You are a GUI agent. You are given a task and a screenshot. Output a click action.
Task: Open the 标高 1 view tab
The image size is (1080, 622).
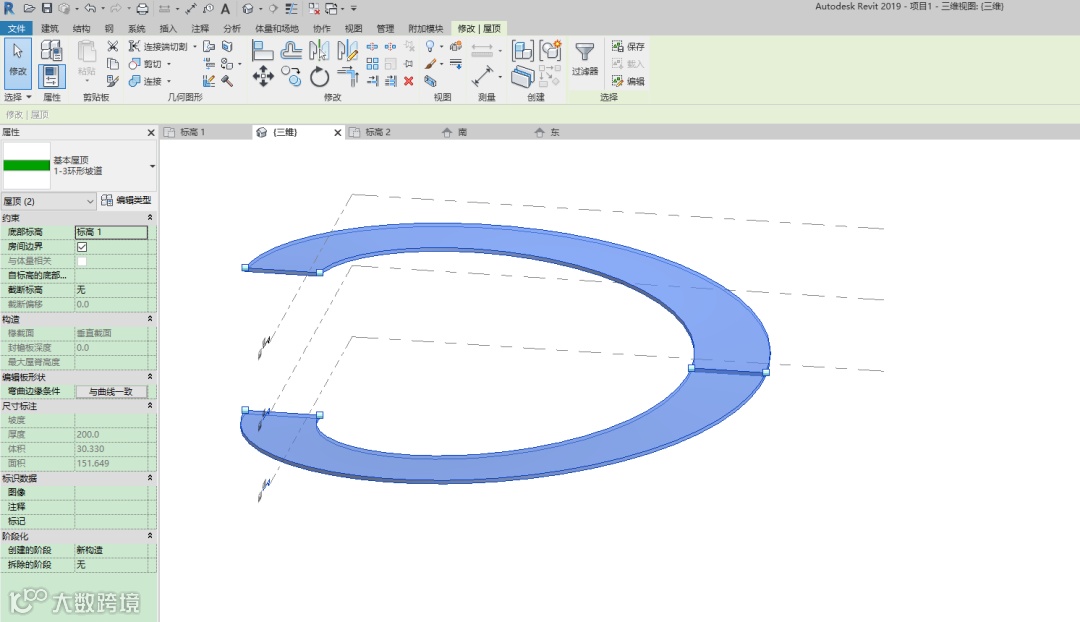pos(193,132)
